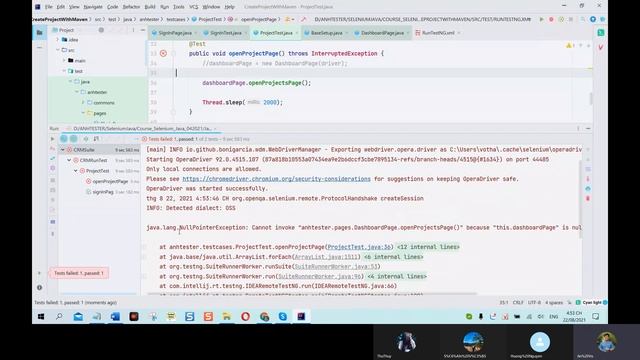Image resolution: width=640 pixels, height=360 pixels.
Task: Click the Run panel settings gear icon
Action: tap(578, 128)
